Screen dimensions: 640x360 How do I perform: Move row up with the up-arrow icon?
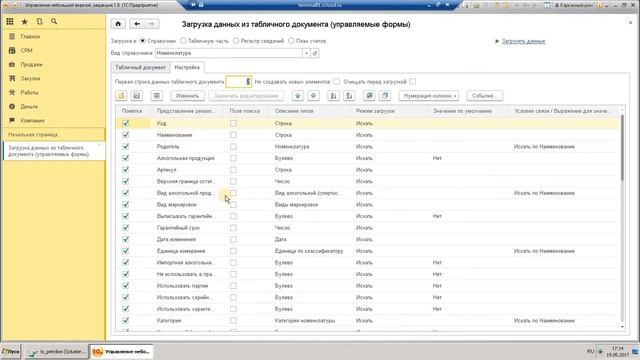tap(298, 96)
